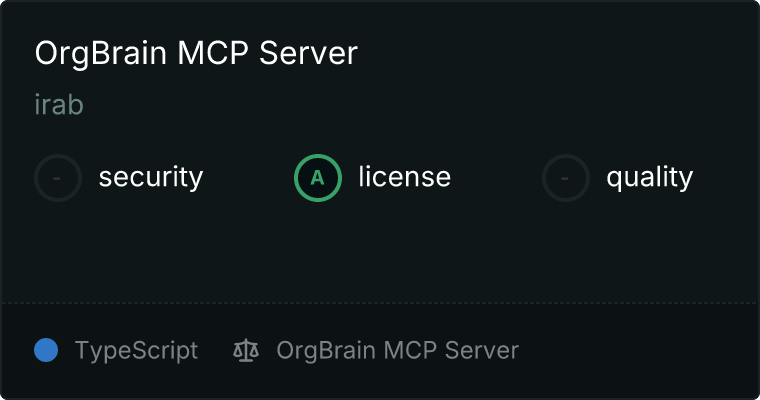The width and height of the screenshot is (760, 400).
Task: Click the quality label text
Action: pos(650,177)
